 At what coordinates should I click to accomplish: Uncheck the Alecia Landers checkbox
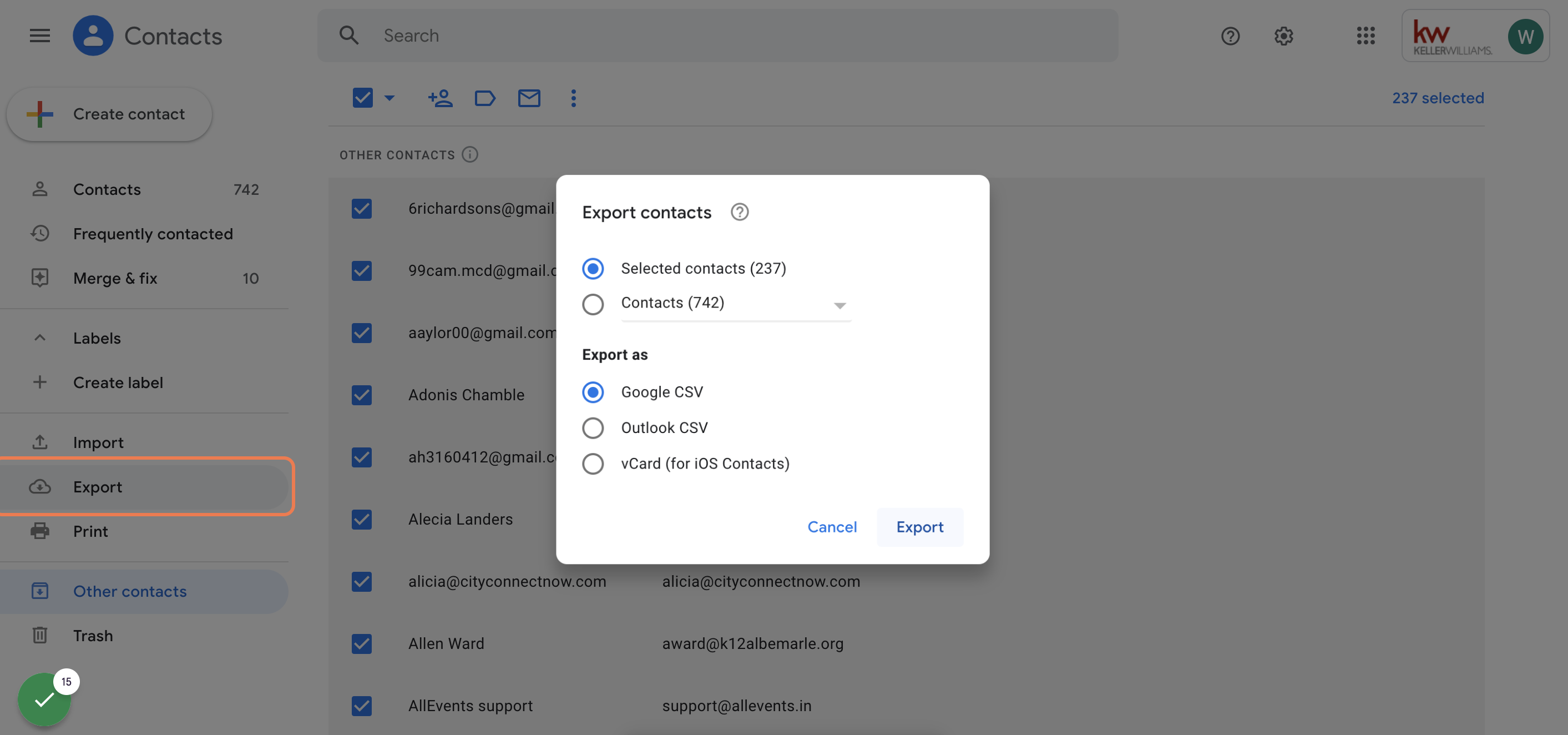[362, 519]
